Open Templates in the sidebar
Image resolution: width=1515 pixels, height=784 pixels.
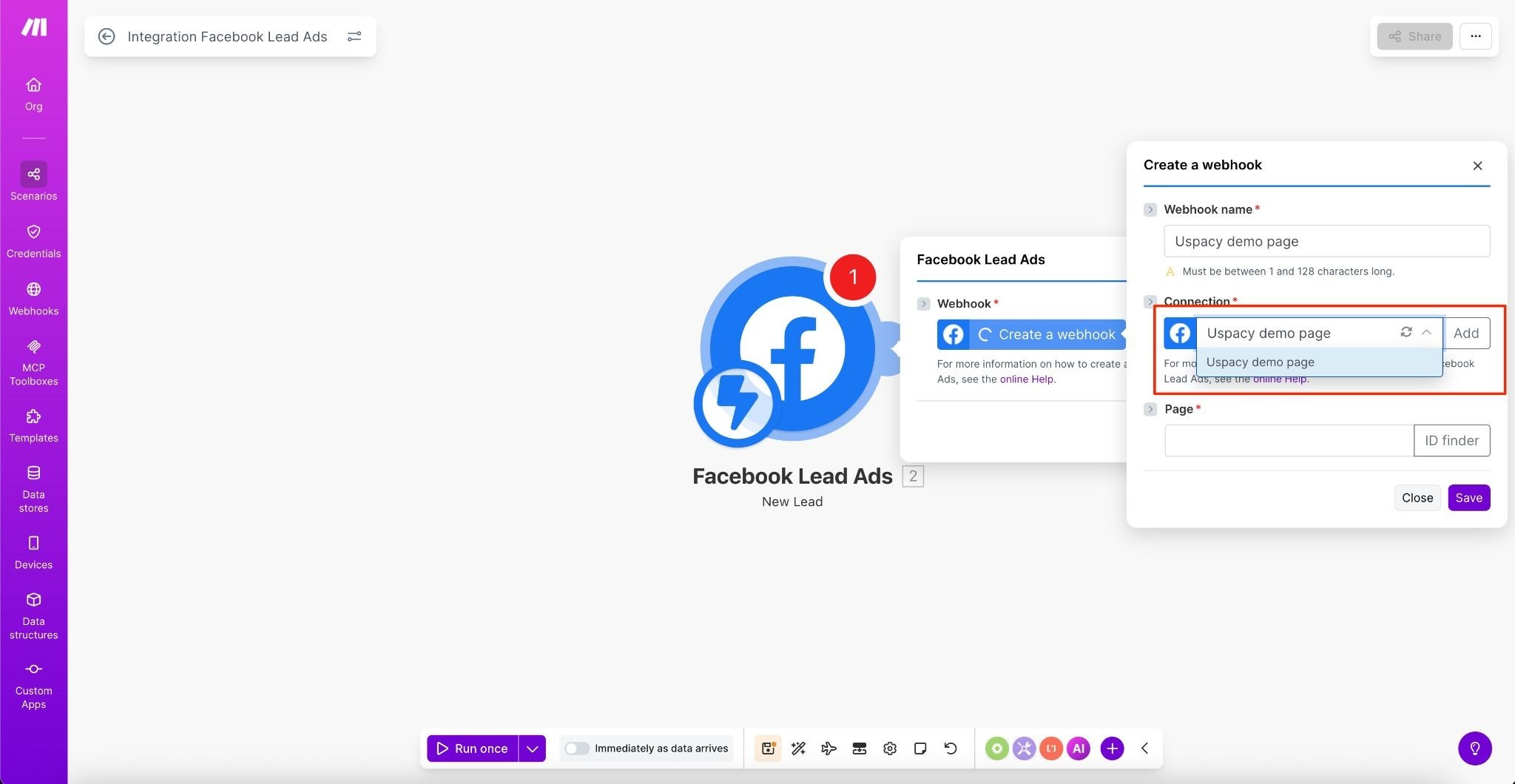click(33, 425)
